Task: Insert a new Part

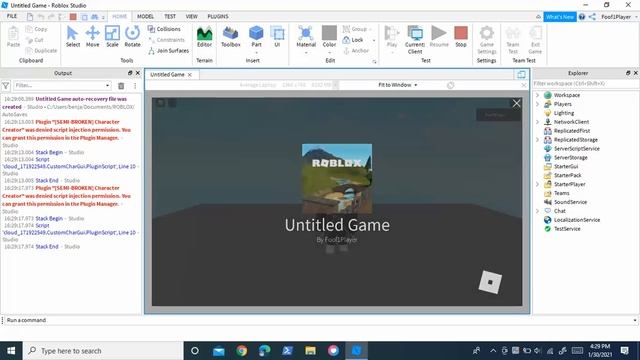Action: [x=256, y=38]
